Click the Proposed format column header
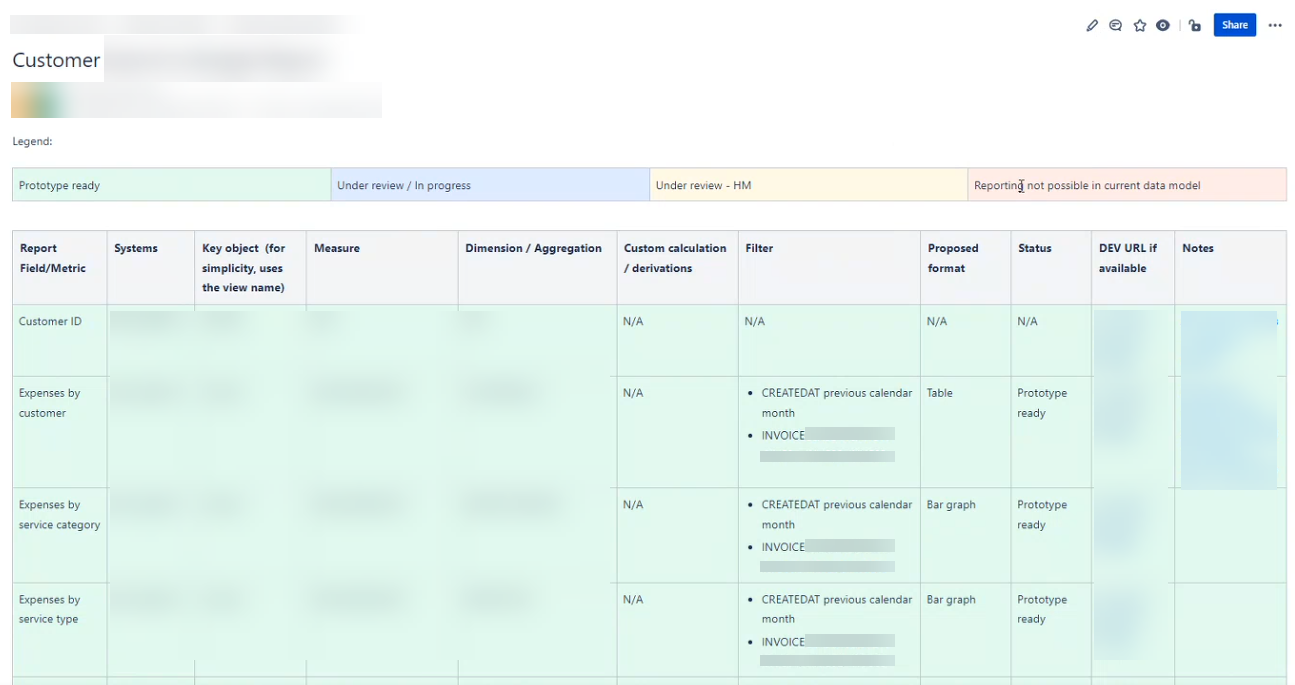The image size is (1295, 685). pos(953,258)
